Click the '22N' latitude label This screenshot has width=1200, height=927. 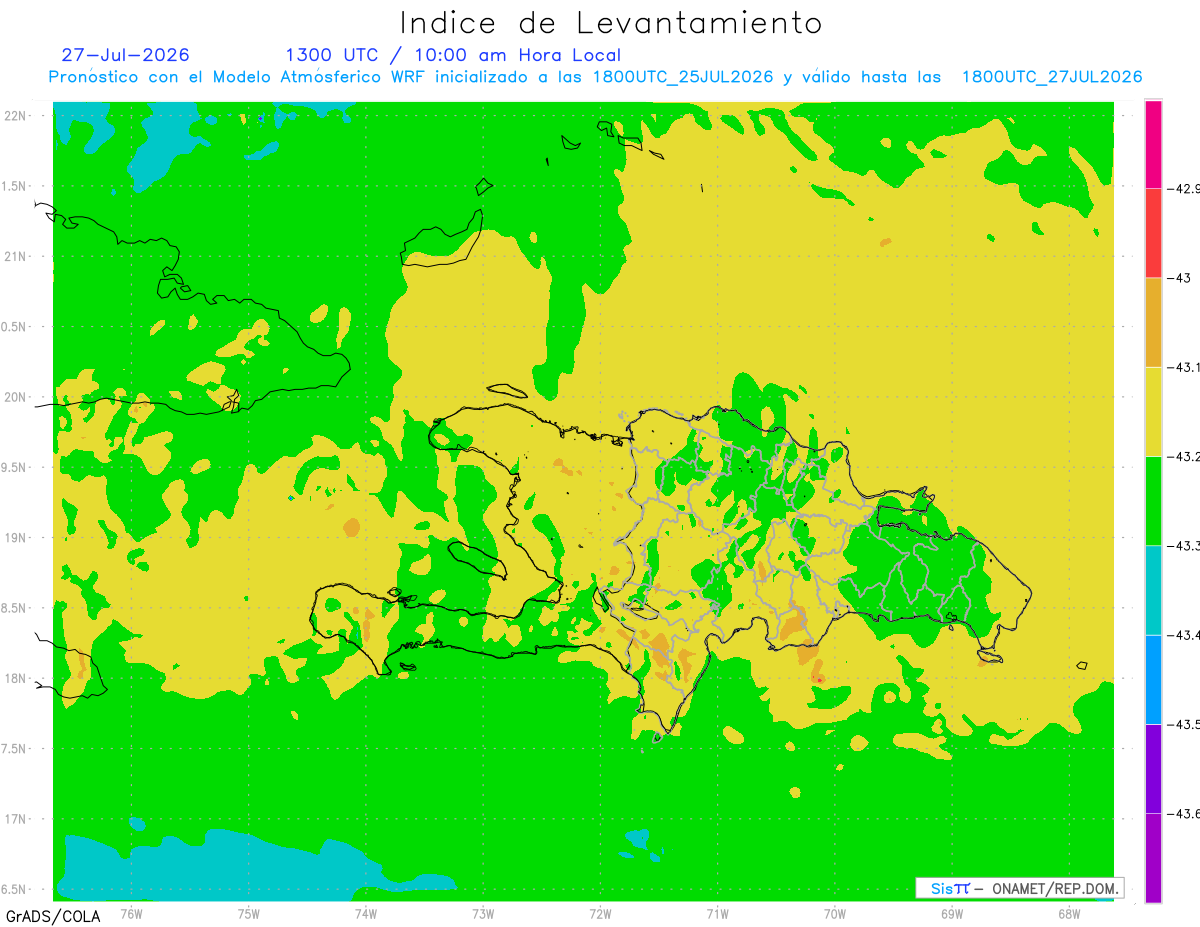(x=17, y=116)
